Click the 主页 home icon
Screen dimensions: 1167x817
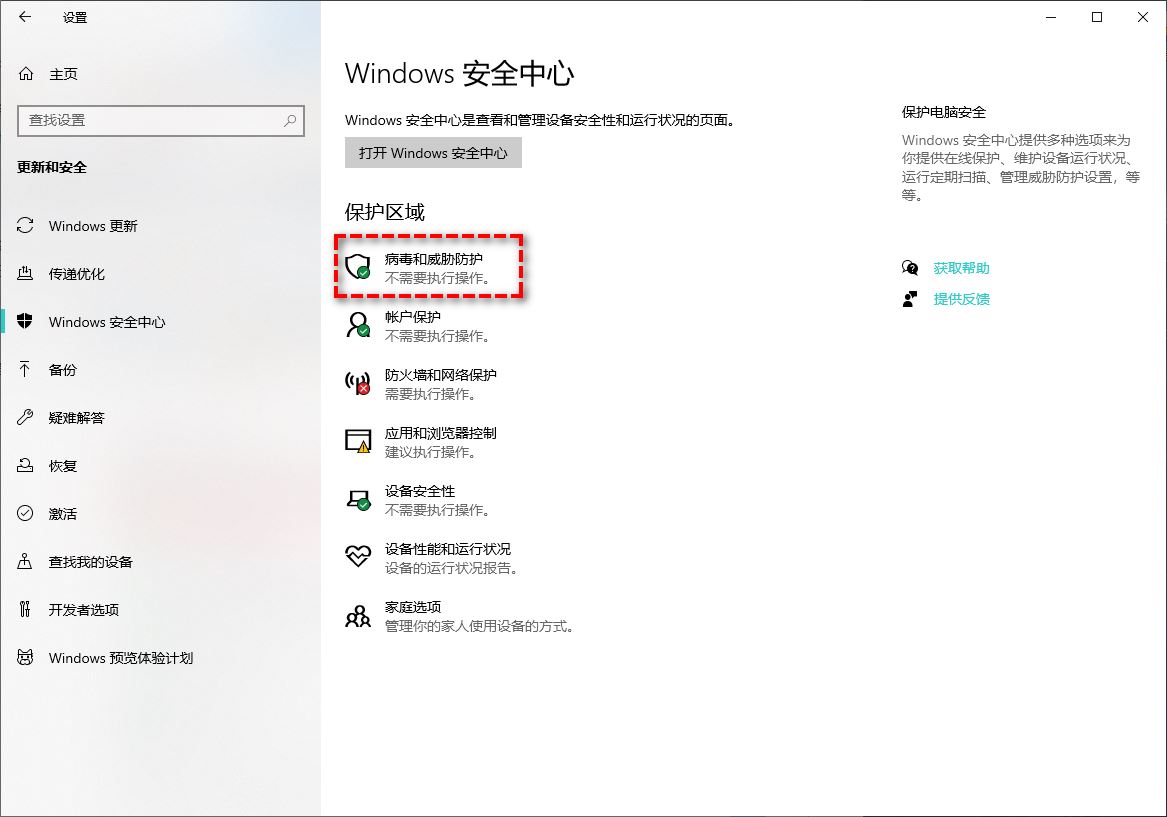pyautogui.click(x=25, y=73)
